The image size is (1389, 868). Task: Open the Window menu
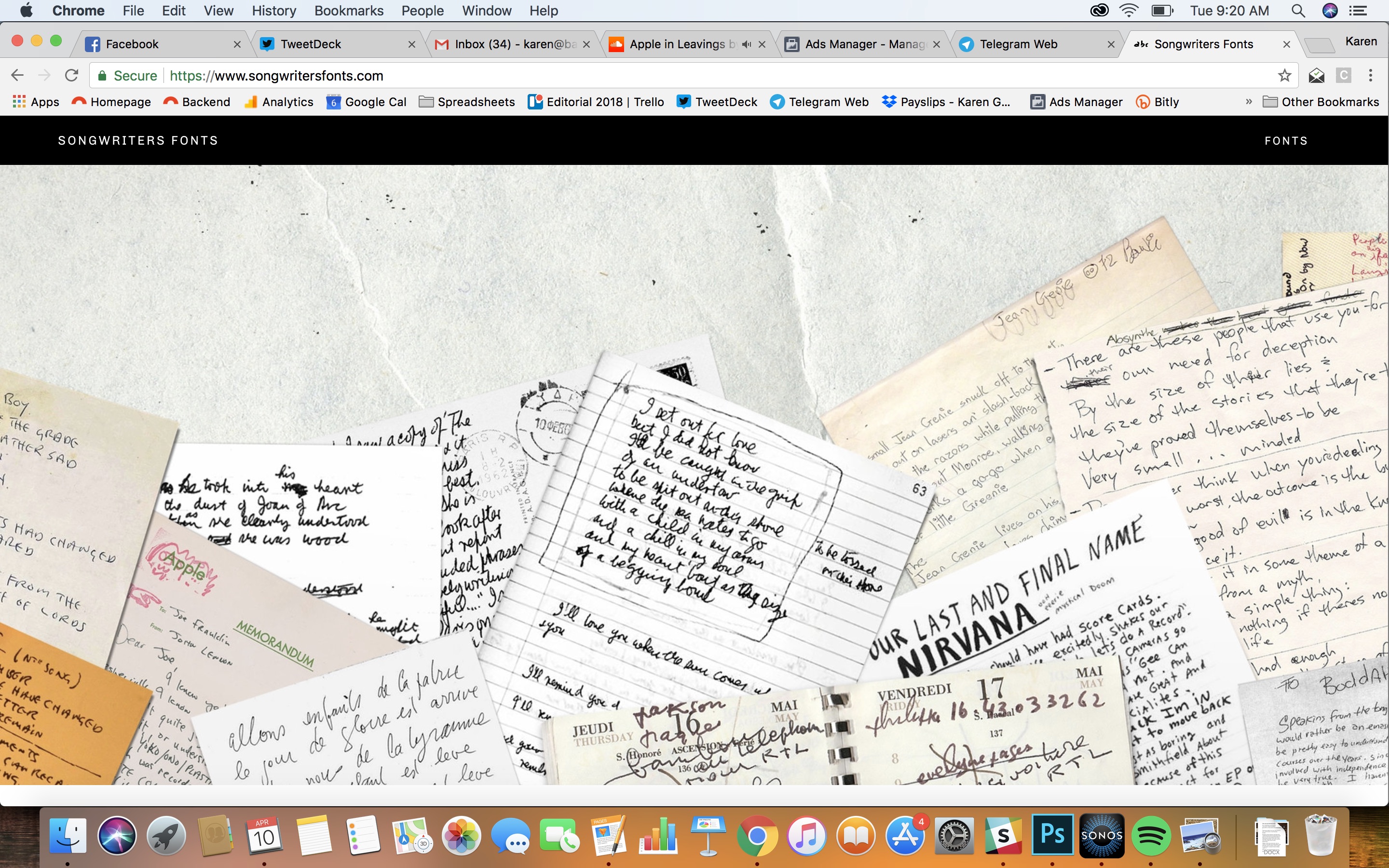[487, 10]
